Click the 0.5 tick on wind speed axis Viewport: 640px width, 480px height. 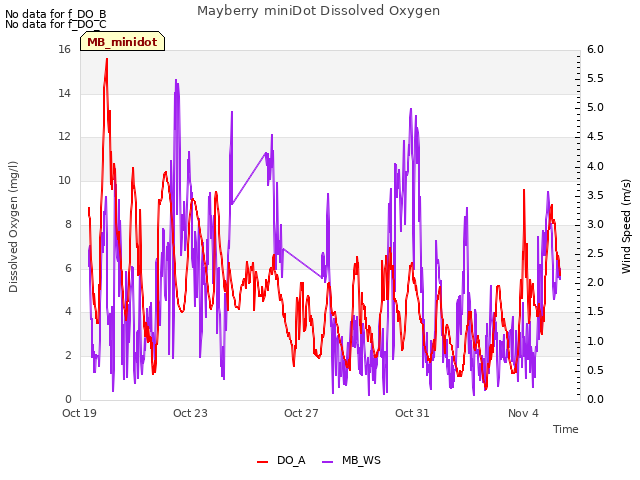click(595, 370)
